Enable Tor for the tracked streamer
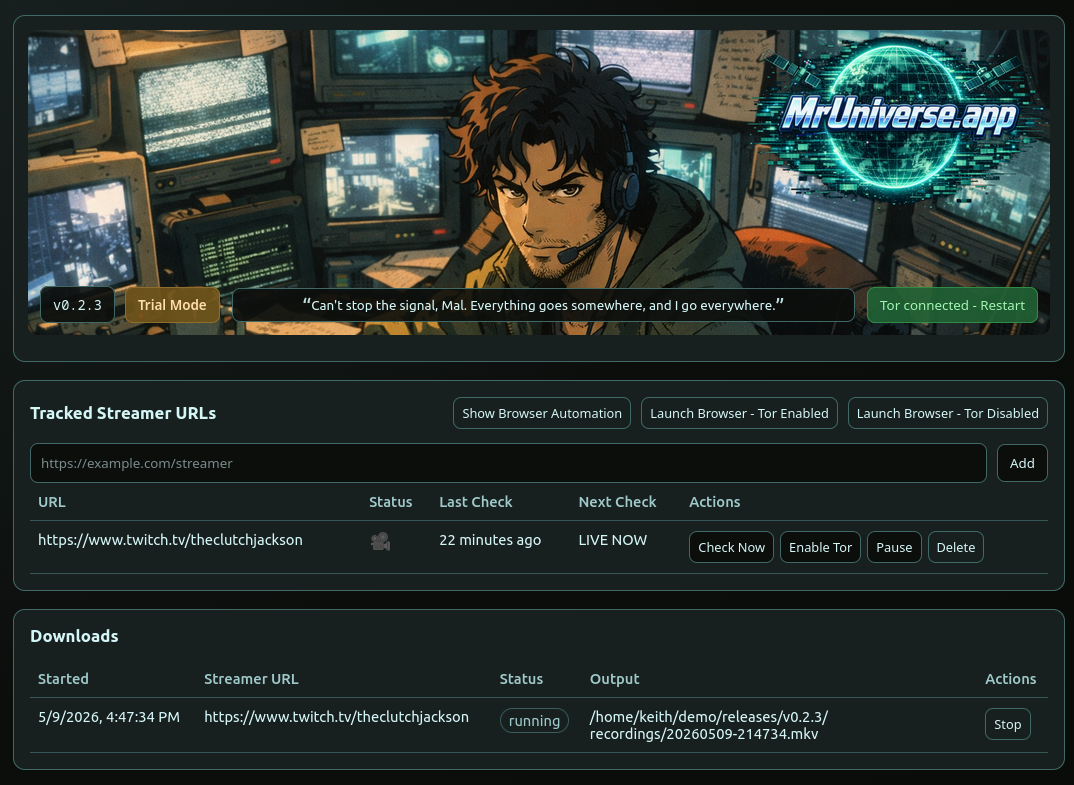 820,547
